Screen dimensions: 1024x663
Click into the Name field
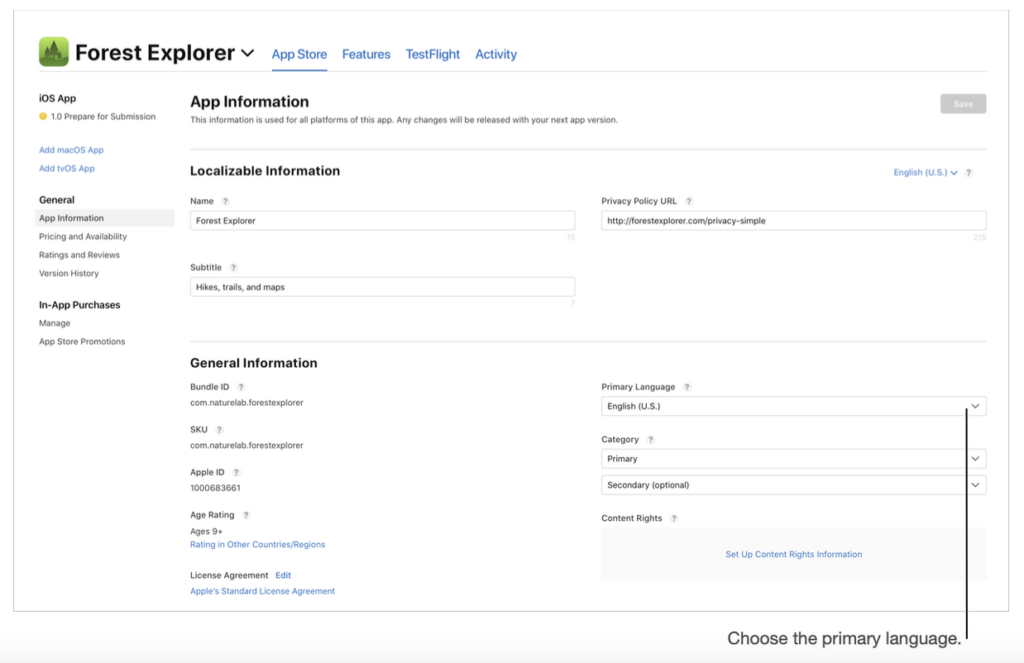point(382,220)
